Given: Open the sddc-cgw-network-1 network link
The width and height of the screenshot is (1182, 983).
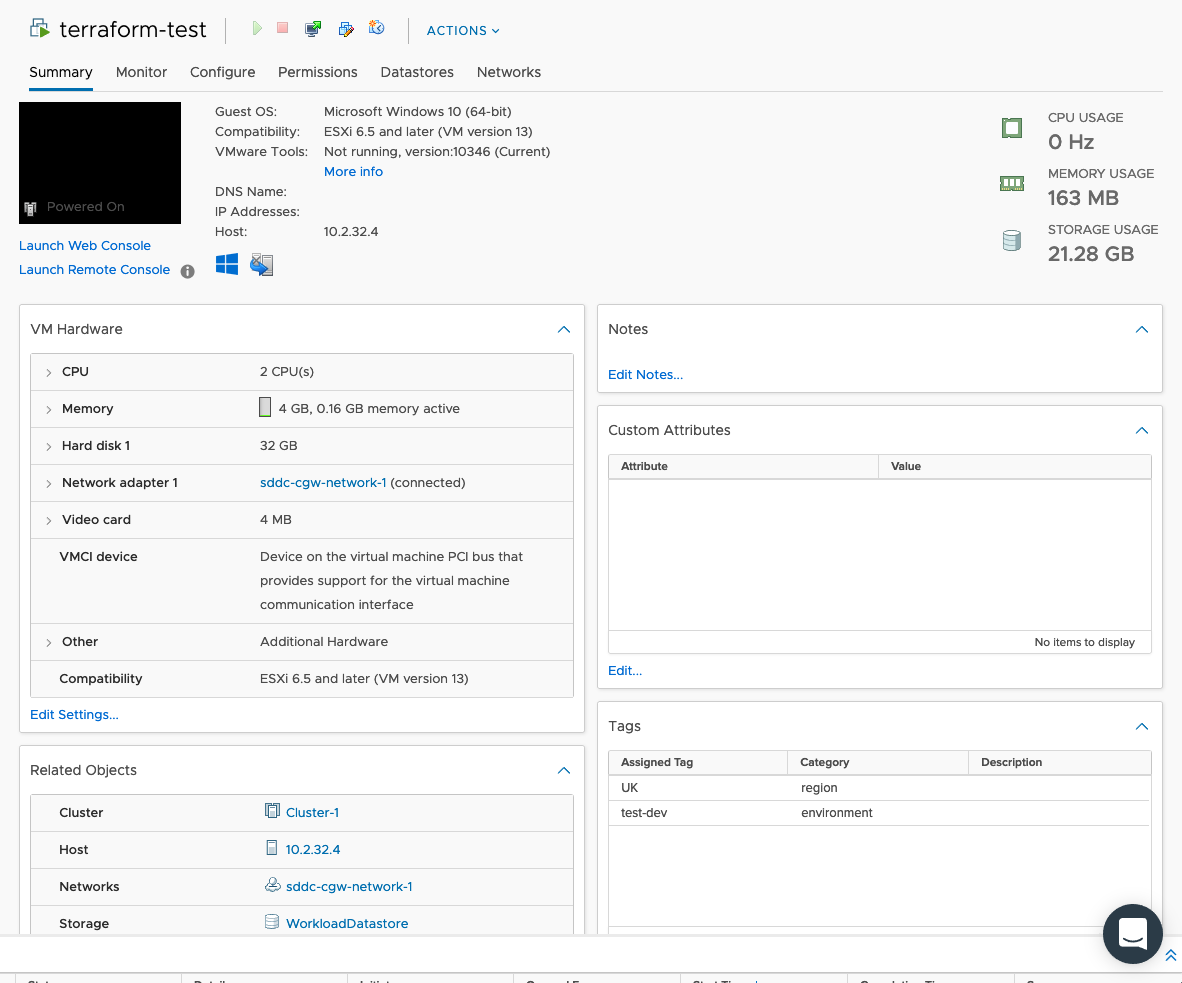Looking at the screenshot, I should 323,482.
